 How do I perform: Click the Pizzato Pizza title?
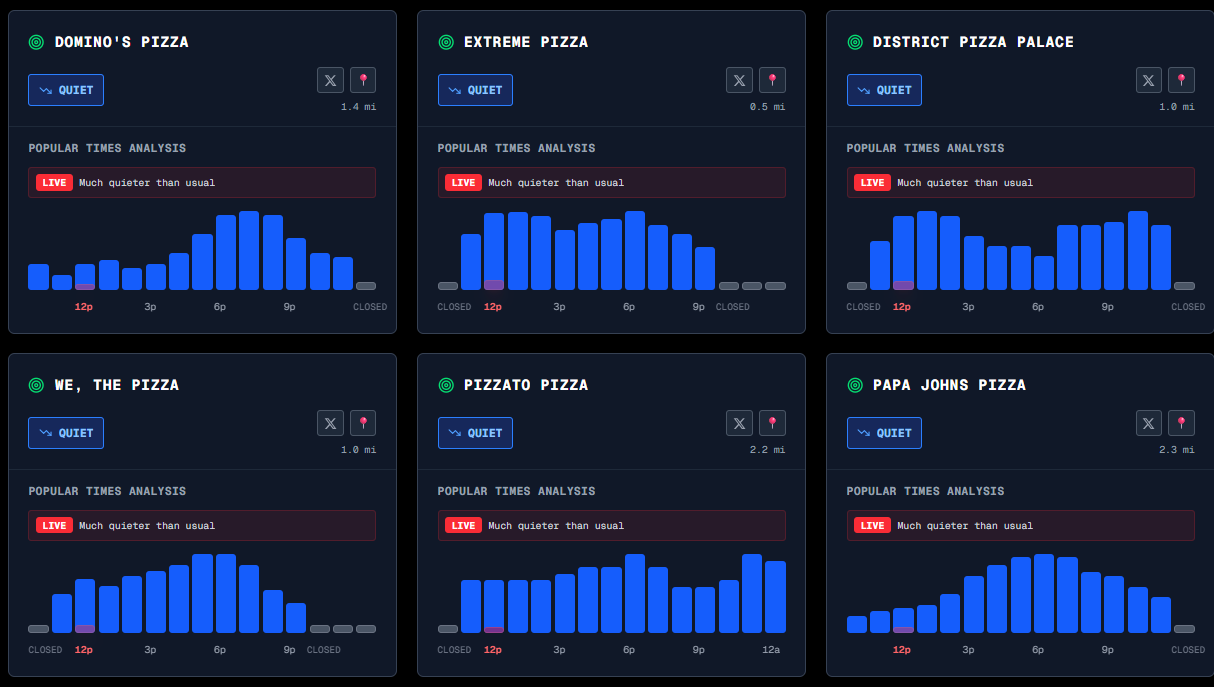[526, 385]
